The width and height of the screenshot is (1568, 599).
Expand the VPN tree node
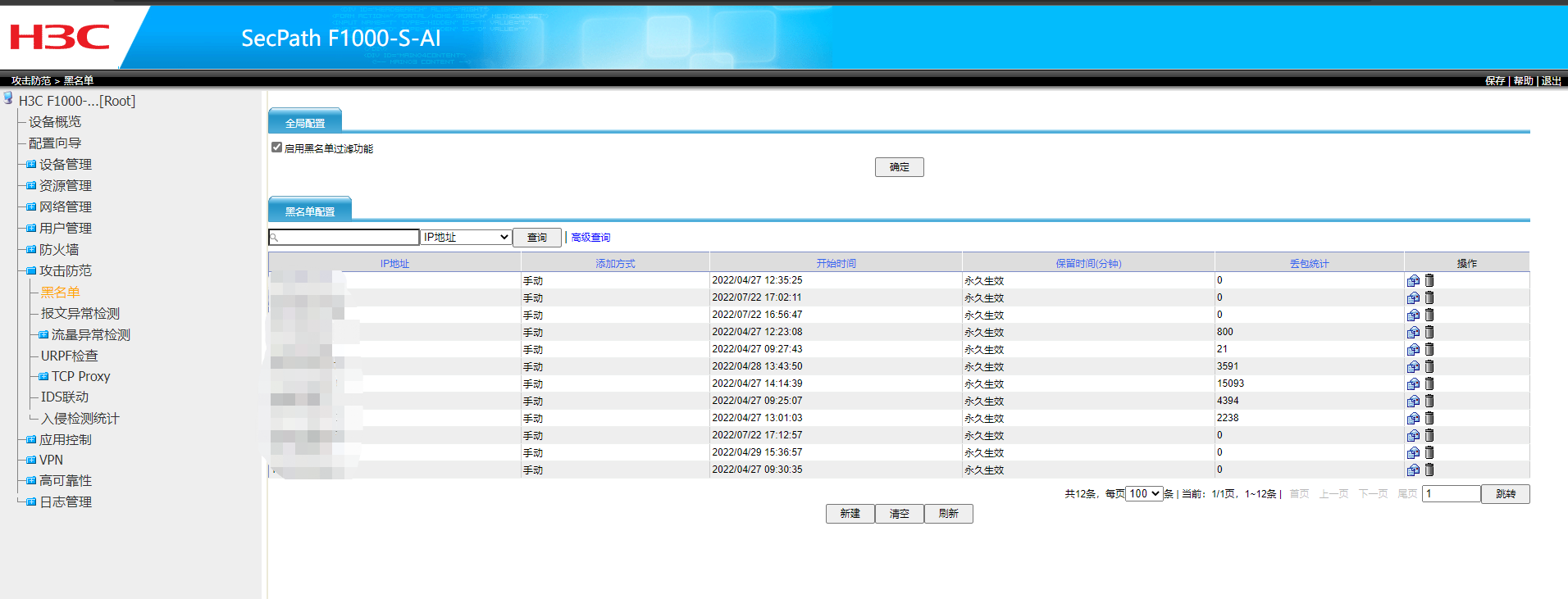point(31,461)
